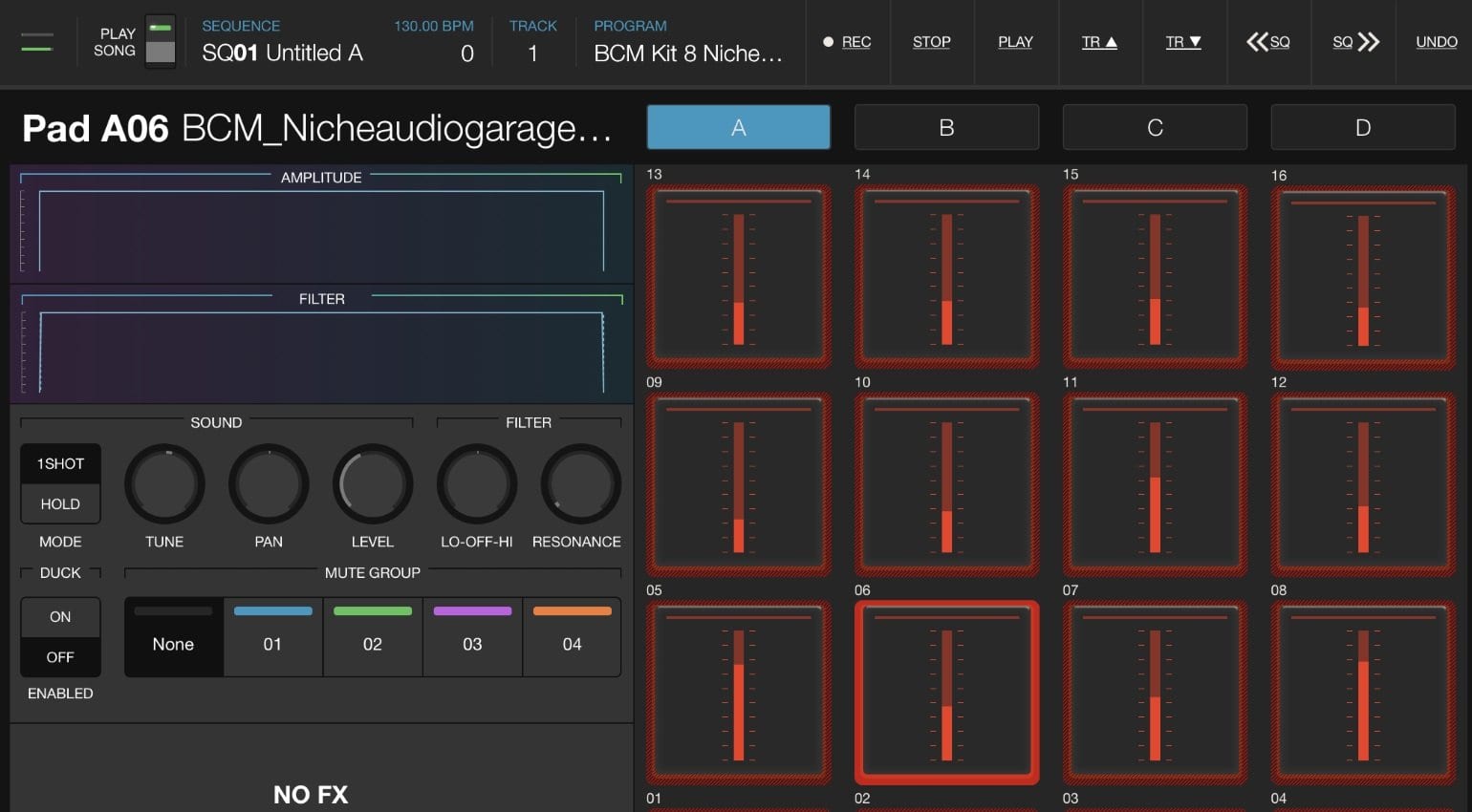Open the hamburger menu
Screen dimensions: 1472x812
37,42
